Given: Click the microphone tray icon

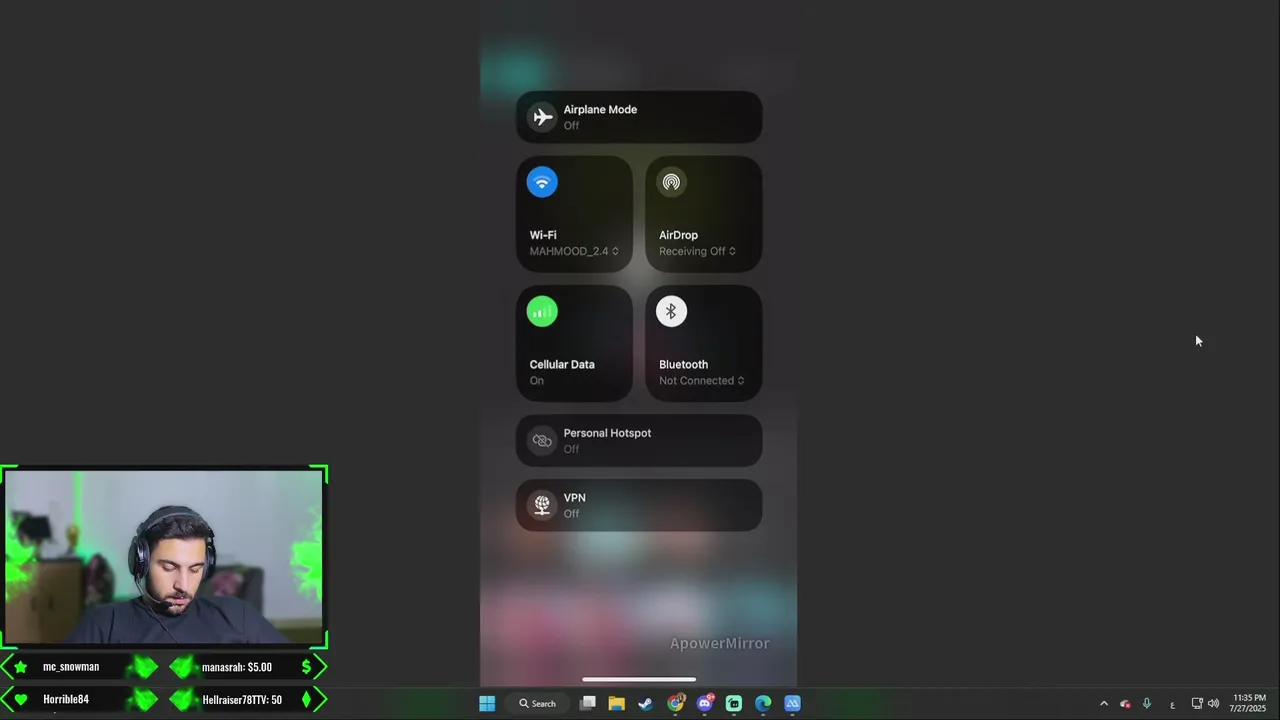Looking at the screenshot, I should (1147, 703).
